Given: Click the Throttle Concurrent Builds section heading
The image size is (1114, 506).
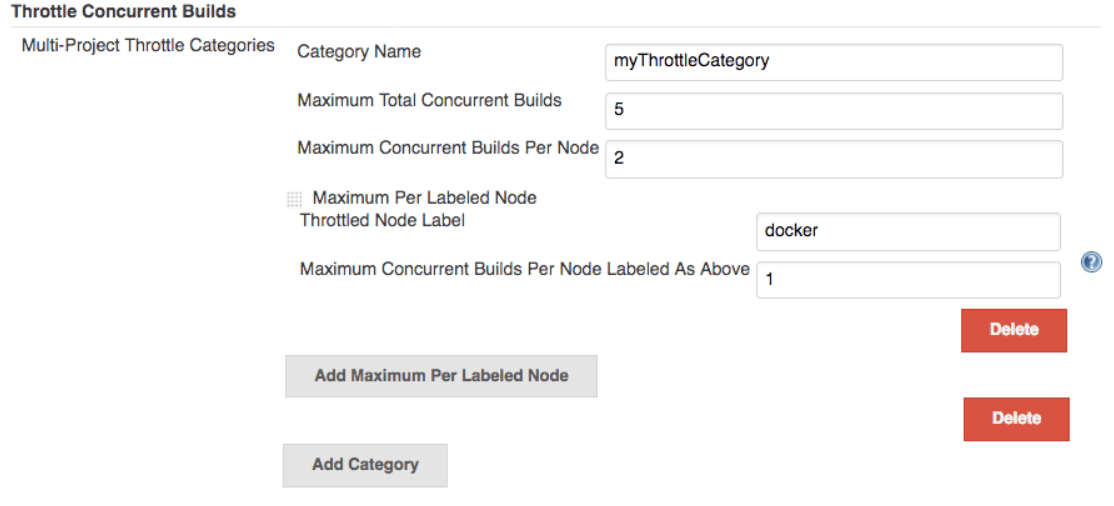Looking at the screenshot, I should (x=123, y=12).
